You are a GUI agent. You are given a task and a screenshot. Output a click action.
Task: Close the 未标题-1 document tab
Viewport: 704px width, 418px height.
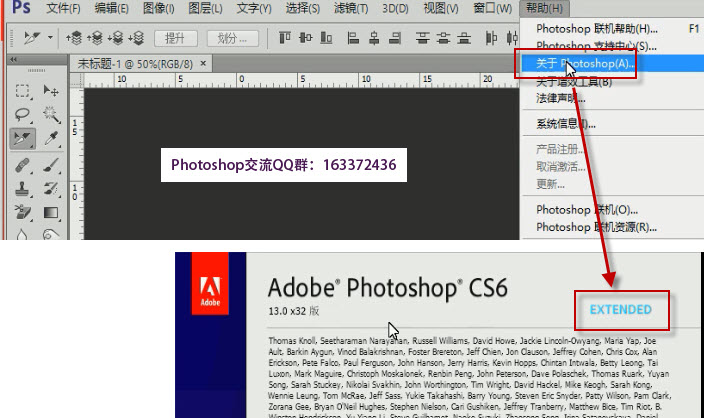click(203, 64)
